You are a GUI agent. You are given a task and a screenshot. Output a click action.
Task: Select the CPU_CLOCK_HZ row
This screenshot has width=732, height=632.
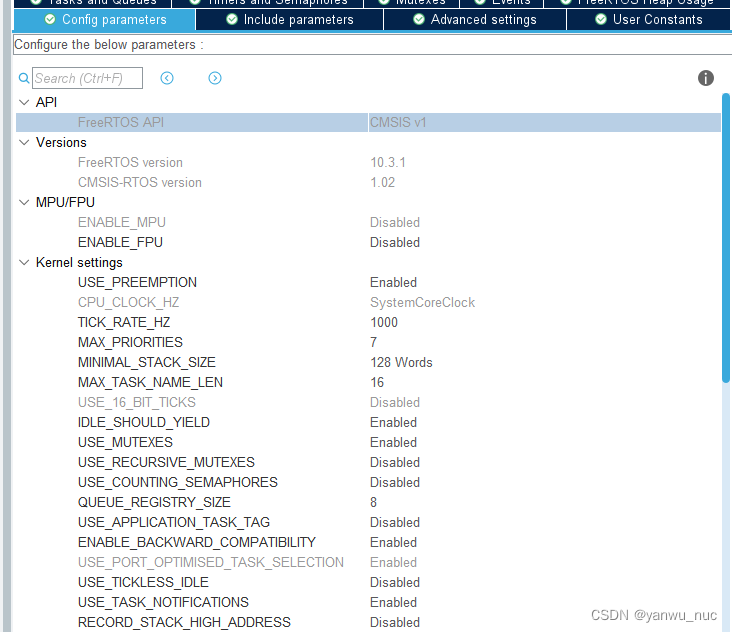pos(368,302)
